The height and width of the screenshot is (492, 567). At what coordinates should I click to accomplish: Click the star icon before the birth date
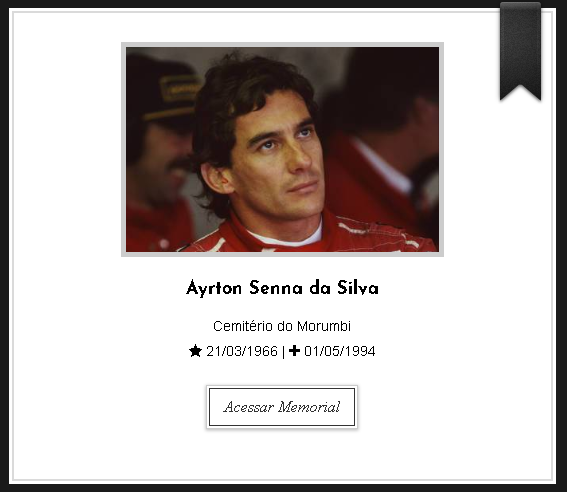click(195, 351)
